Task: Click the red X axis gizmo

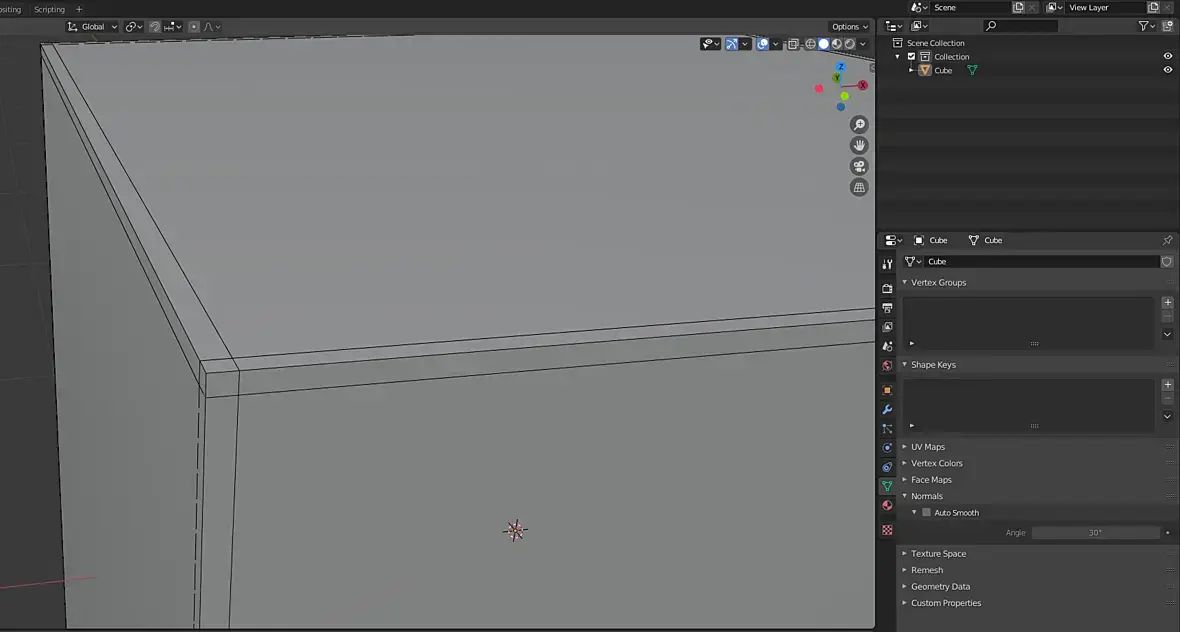Action: (x=862, y=85)
